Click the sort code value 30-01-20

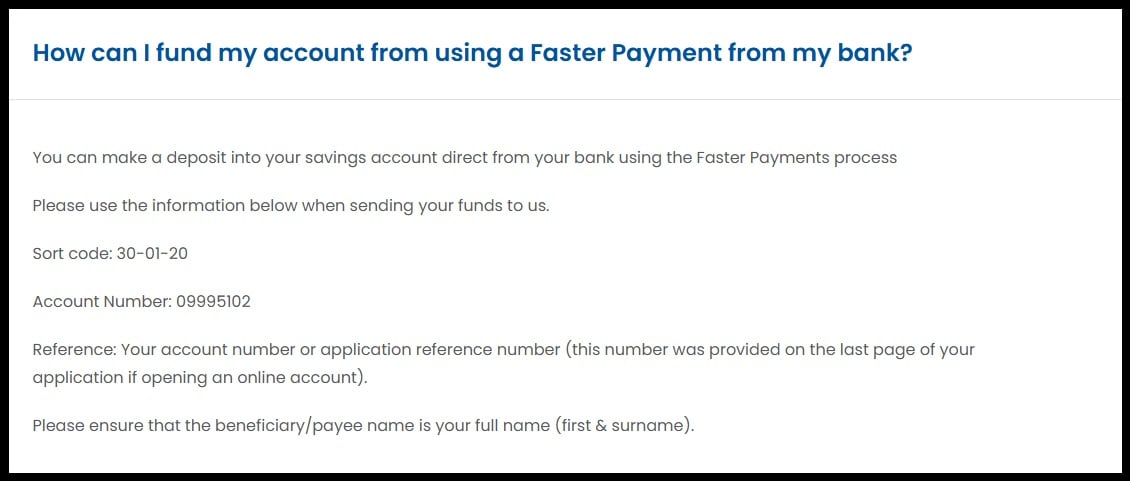coord(152,254)
